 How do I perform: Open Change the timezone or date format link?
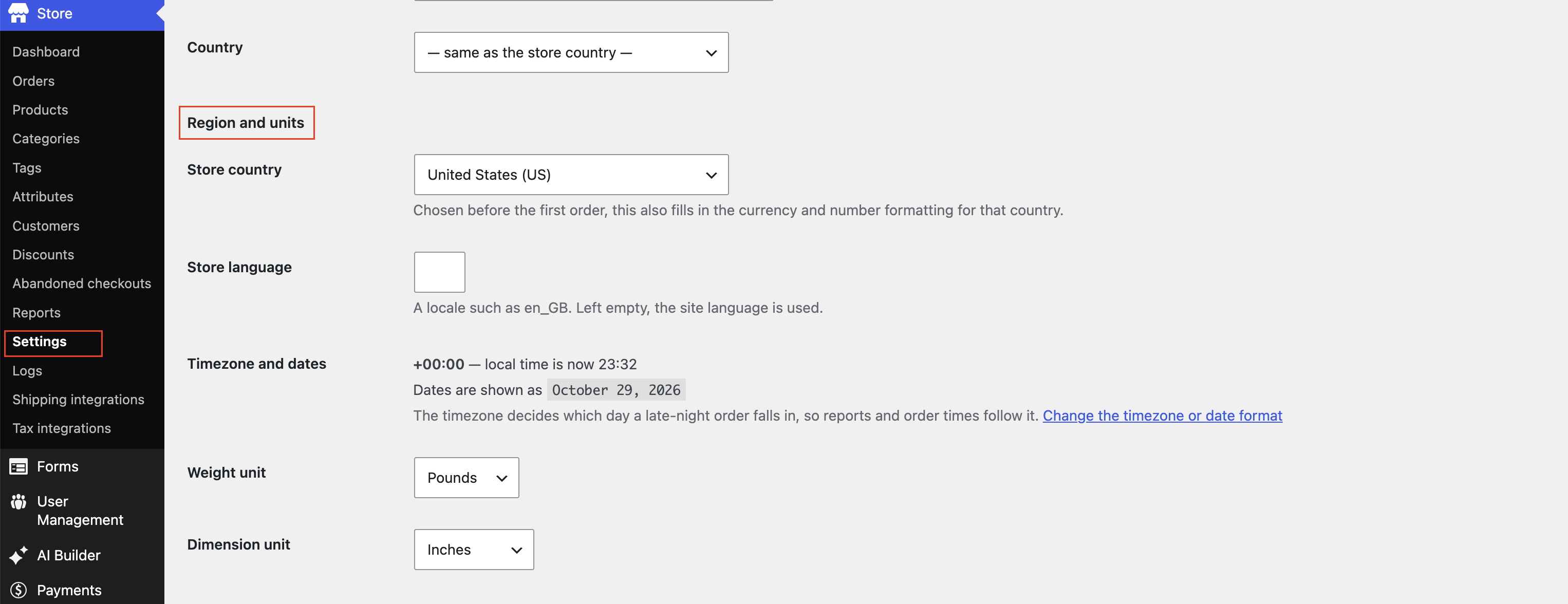pos(1162,416)
